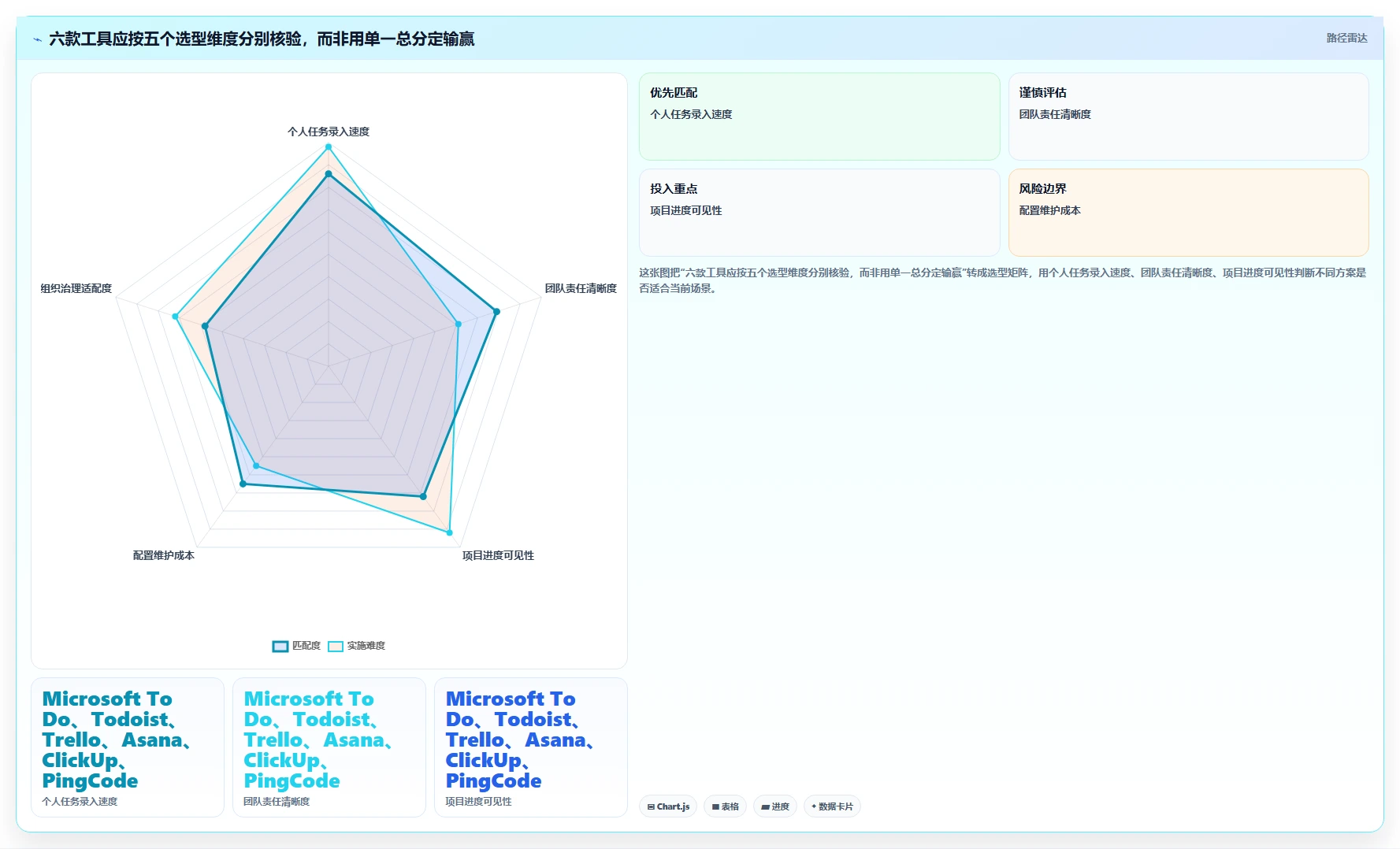Open the 投入重点 card
Screen dimensions: 1400x849
click(x=819, y=213)
